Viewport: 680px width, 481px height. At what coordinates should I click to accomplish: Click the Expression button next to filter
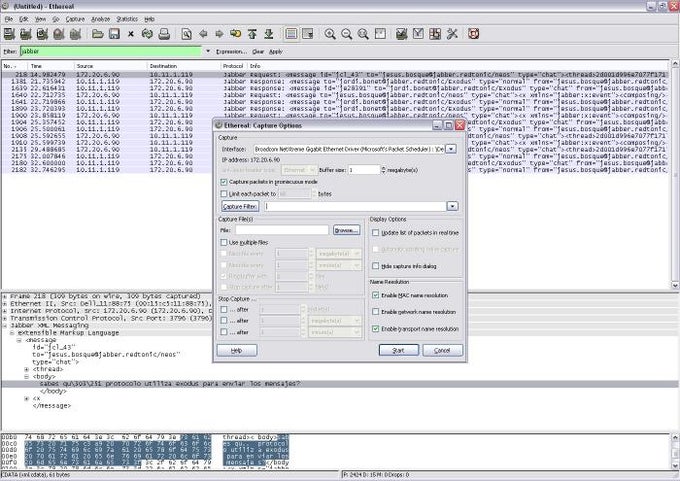click(x=231, y=51)
